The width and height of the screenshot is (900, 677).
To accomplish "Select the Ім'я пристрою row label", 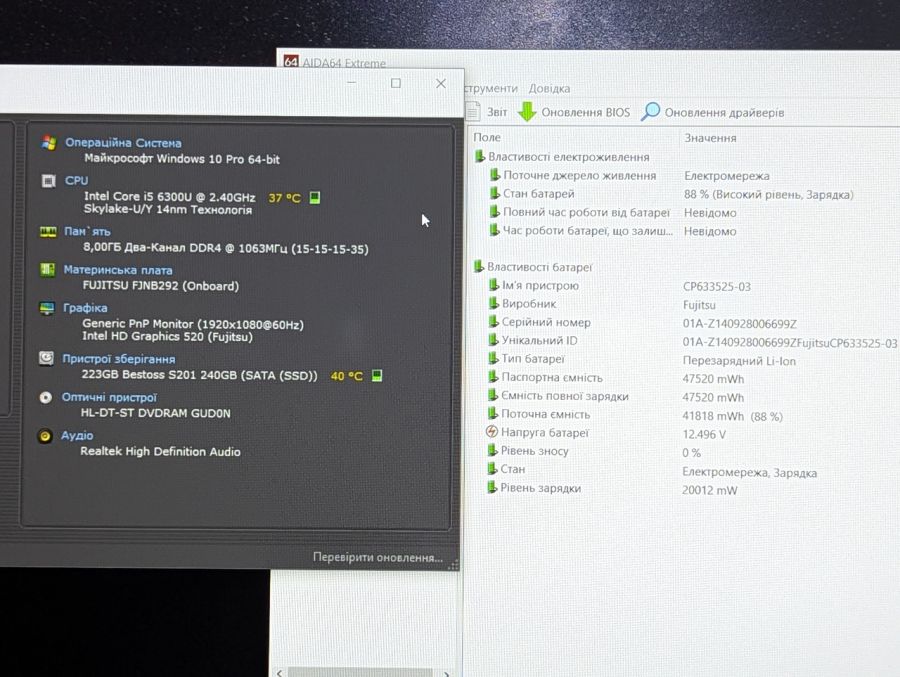I will (540, 285).
